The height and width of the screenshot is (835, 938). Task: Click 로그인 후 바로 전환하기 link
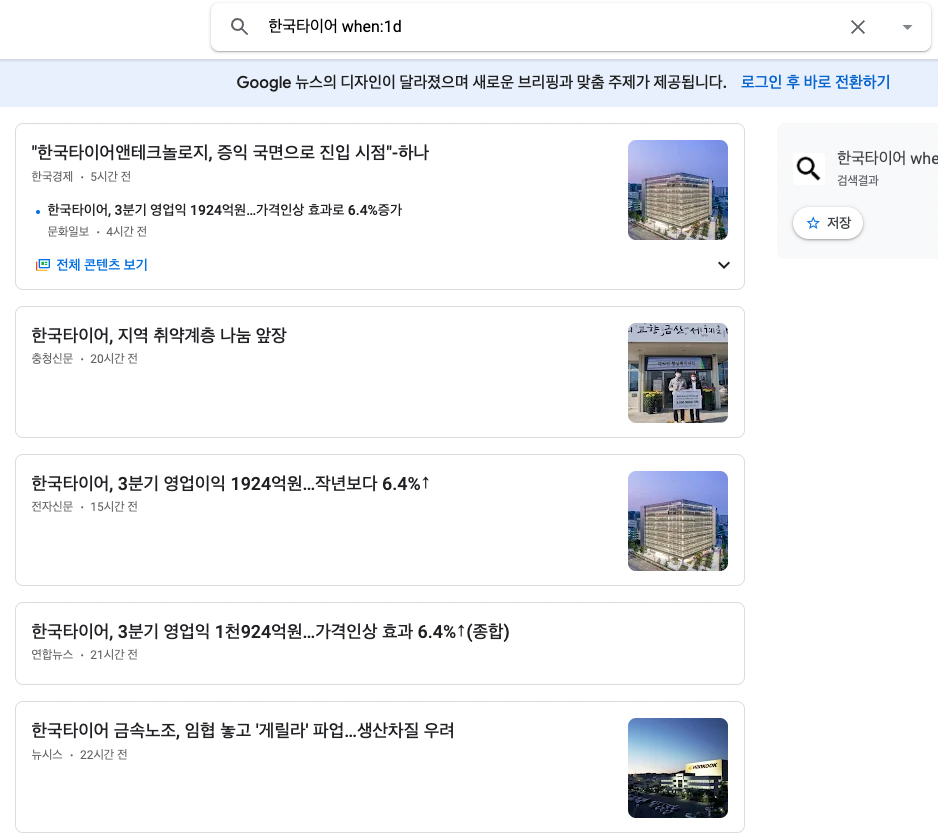click(815, 82)
